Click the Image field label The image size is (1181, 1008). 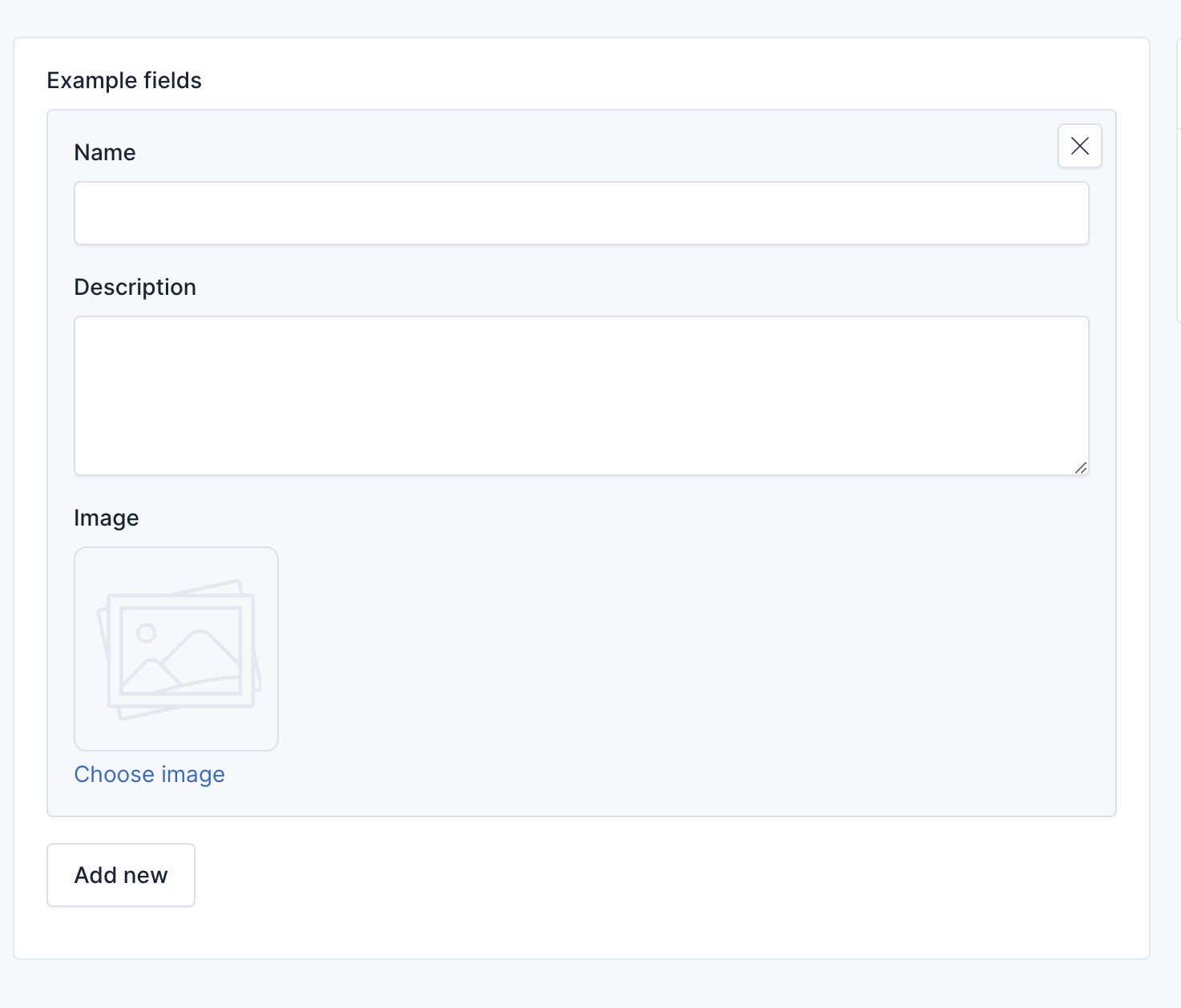click(x=107, y=518)
